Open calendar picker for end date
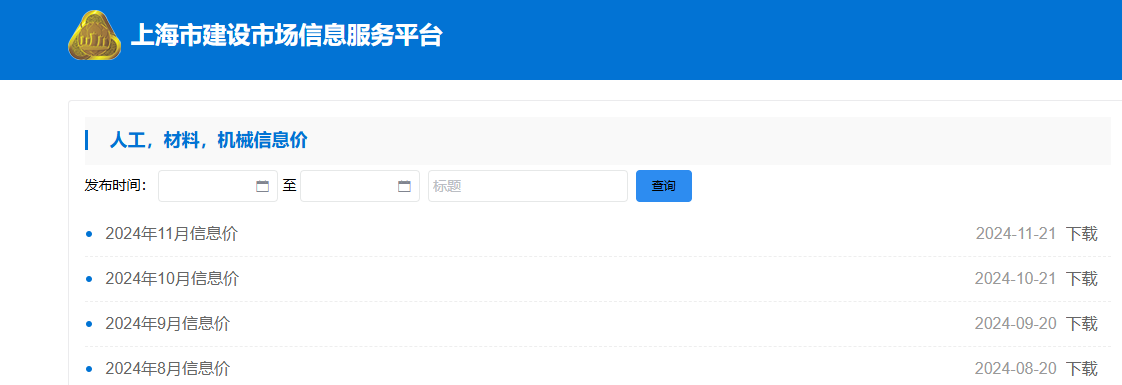This screenshot has height=385, width=1122. click(x=404, y=186)
